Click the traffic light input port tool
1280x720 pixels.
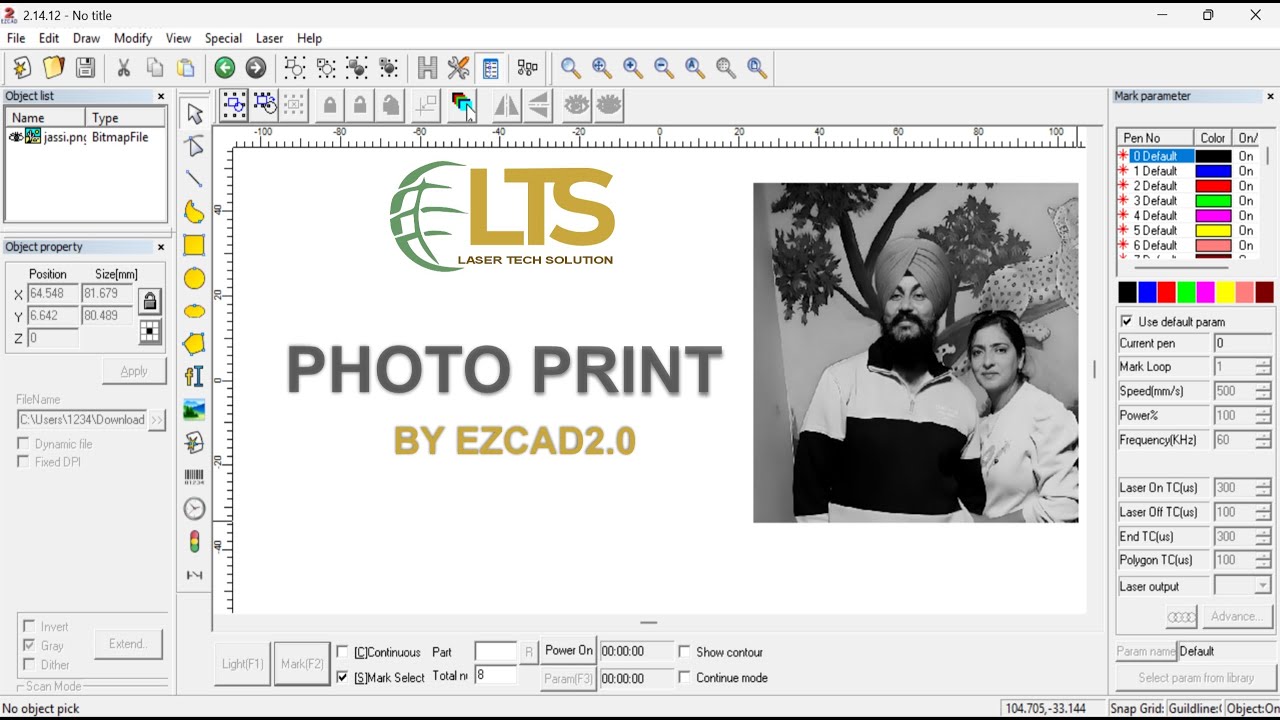[194, 542]
